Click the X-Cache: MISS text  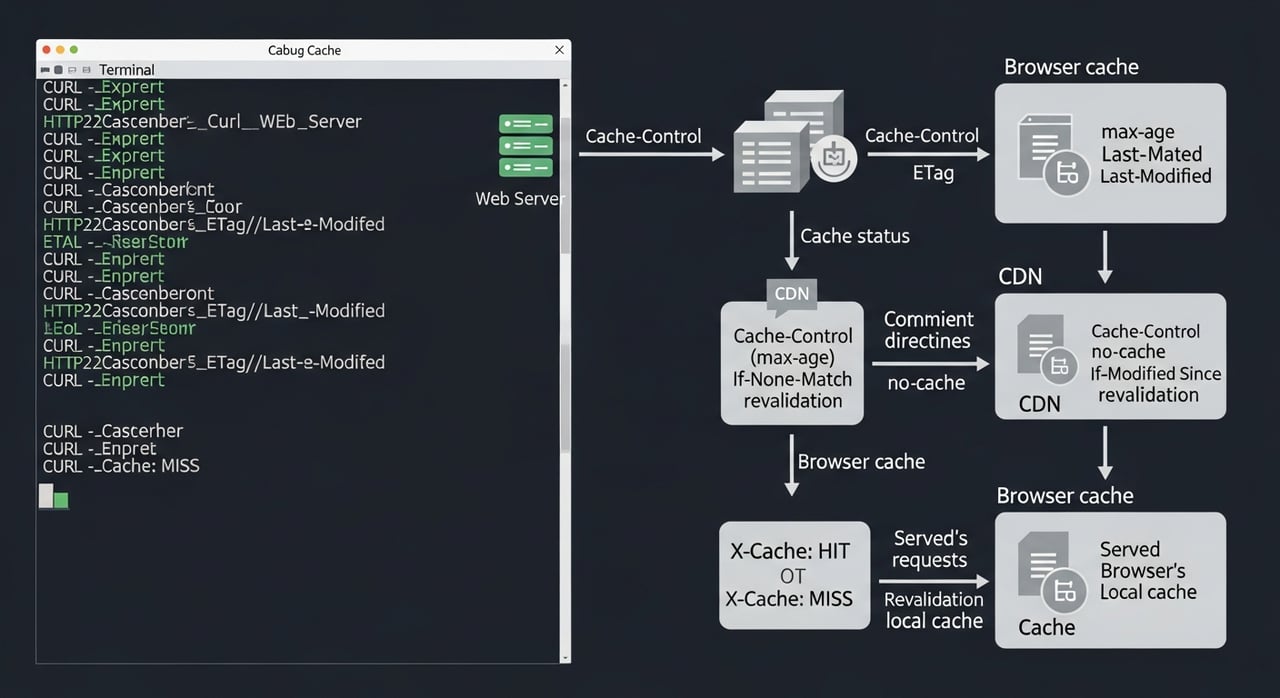click(x=789, y=599)
